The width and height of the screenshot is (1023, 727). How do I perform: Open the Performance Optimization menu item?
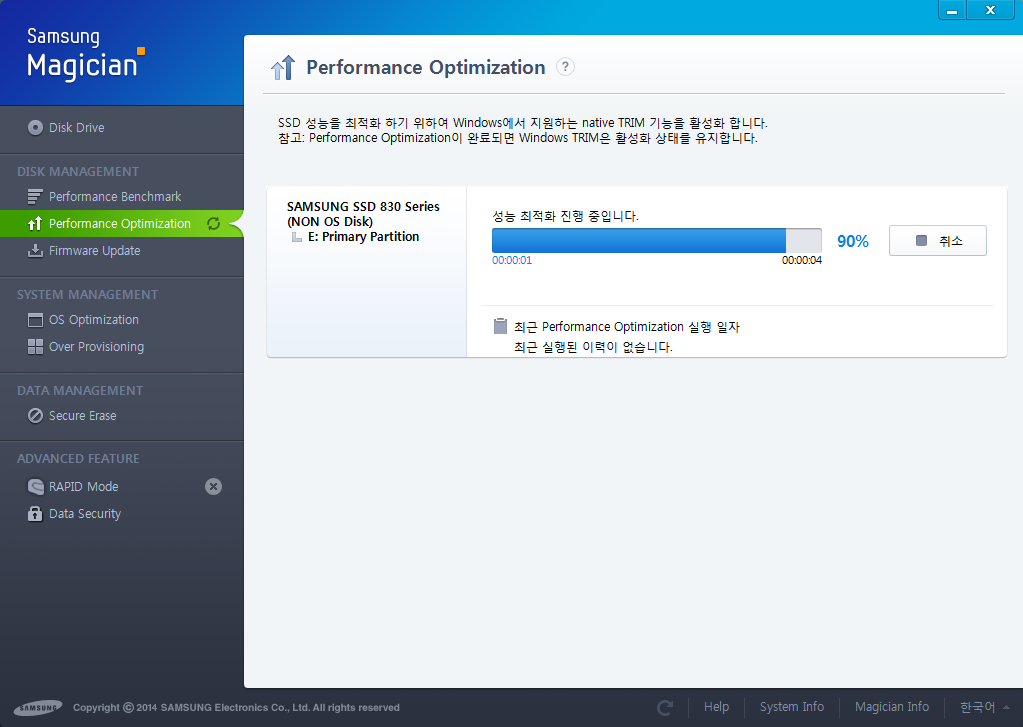tap(119, 224)
